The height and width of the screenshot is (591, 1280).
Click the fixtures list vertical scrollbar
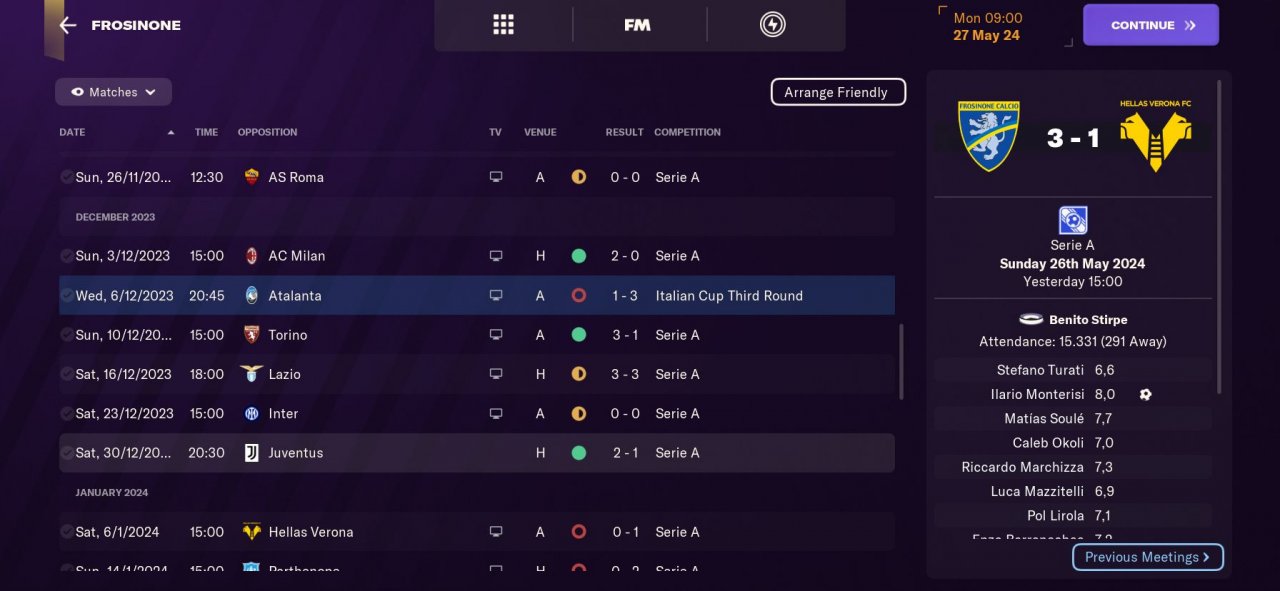tap(901, 360)
